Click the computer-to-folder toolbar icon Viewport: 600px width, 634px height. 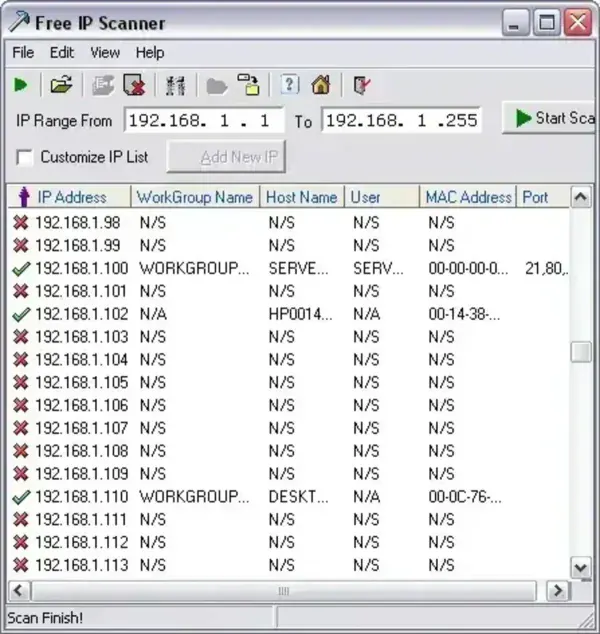(249, 85)
